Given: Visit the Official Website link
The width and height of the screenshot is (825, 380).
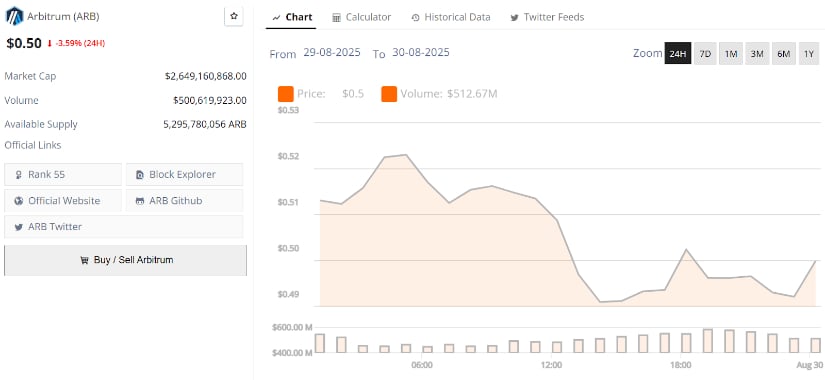Looking at the screenshot, I should coord(63,201).
